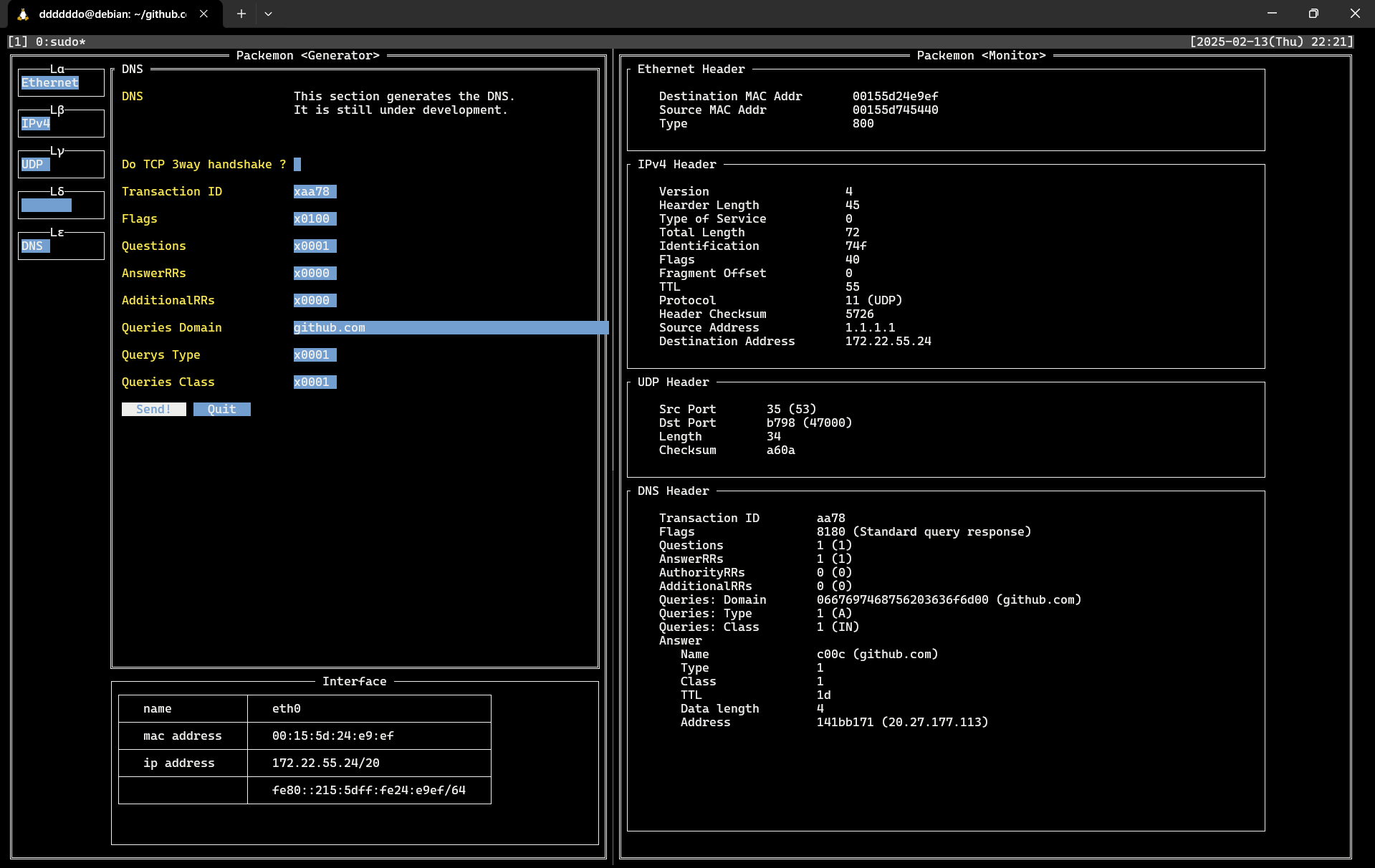Click the Querys Type input field
The width and height of the screenshot is (1375, 868).
coord(315,355)
